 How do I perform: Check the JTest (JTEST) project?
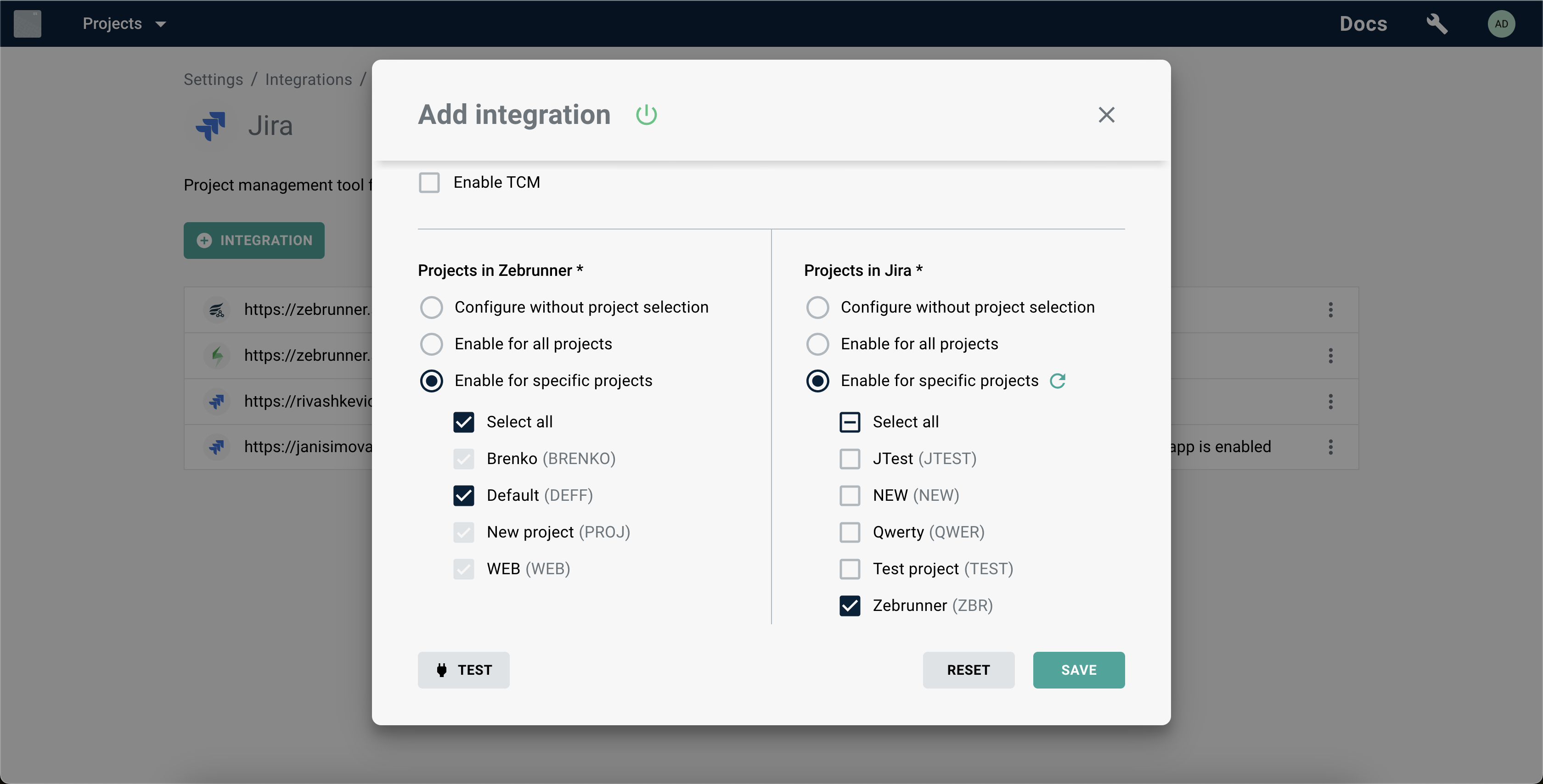850,459
